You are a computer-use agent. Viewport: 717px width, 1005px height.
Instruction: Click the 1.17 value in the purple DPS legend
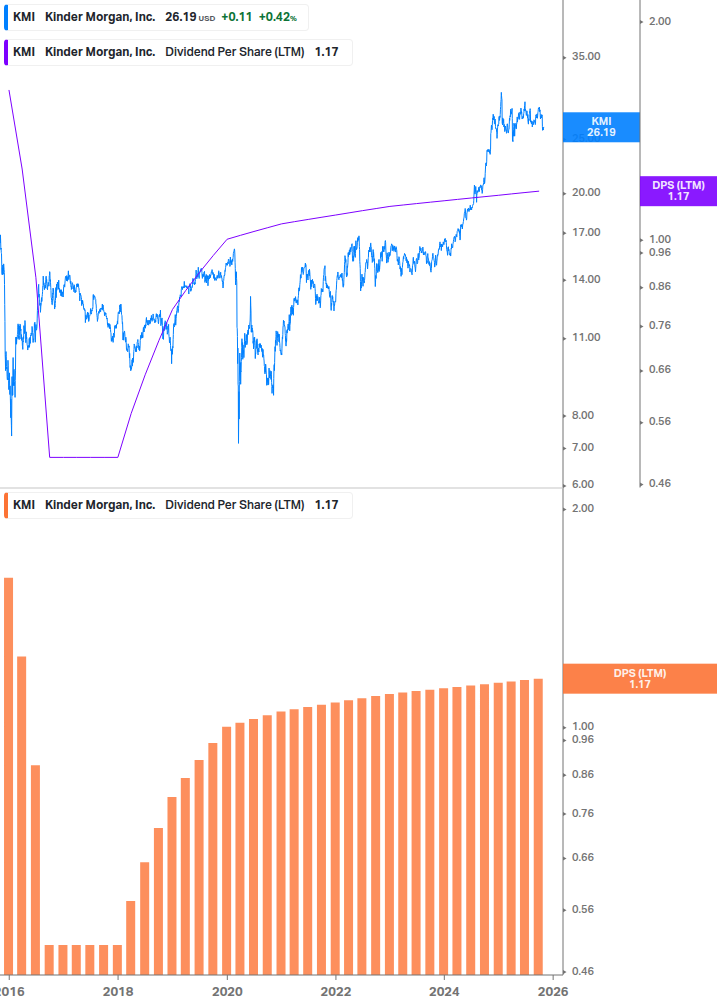point(326,52)
